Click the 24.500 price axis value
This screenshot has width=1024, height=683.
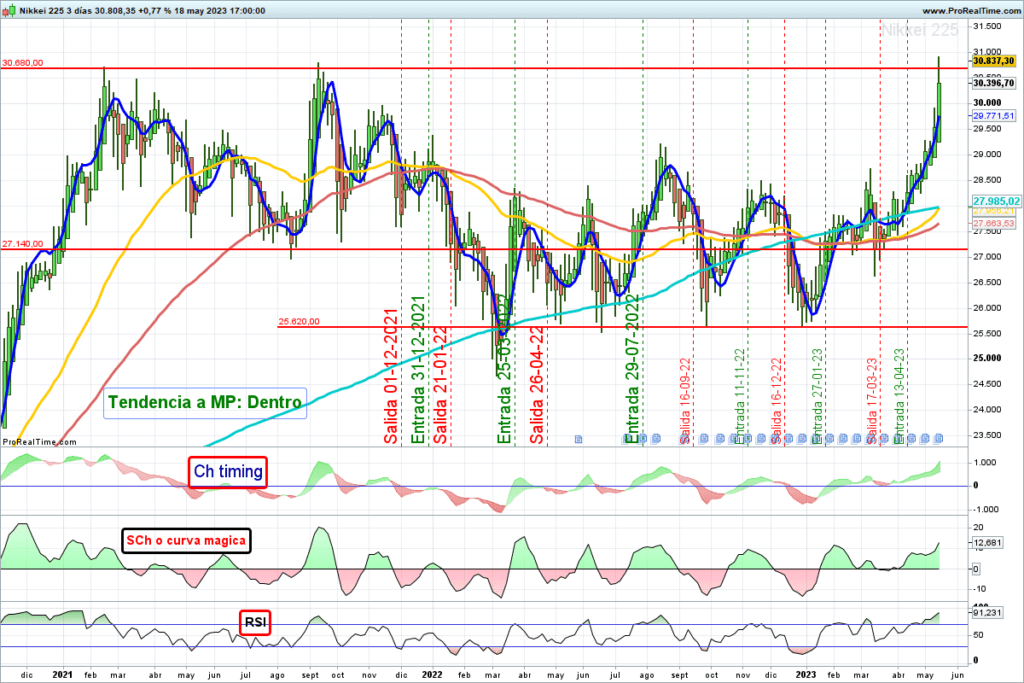(x=987, y=384)
